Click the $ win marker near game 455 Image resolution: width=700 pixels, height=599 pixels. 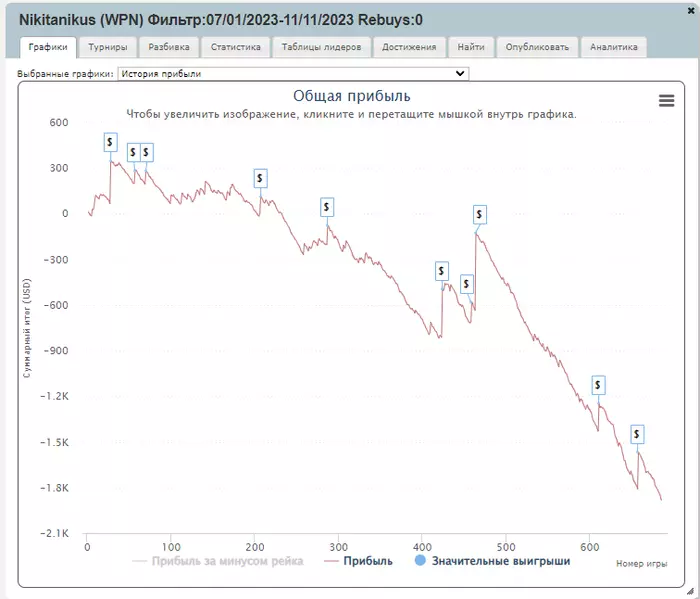(x=467, y=284)
